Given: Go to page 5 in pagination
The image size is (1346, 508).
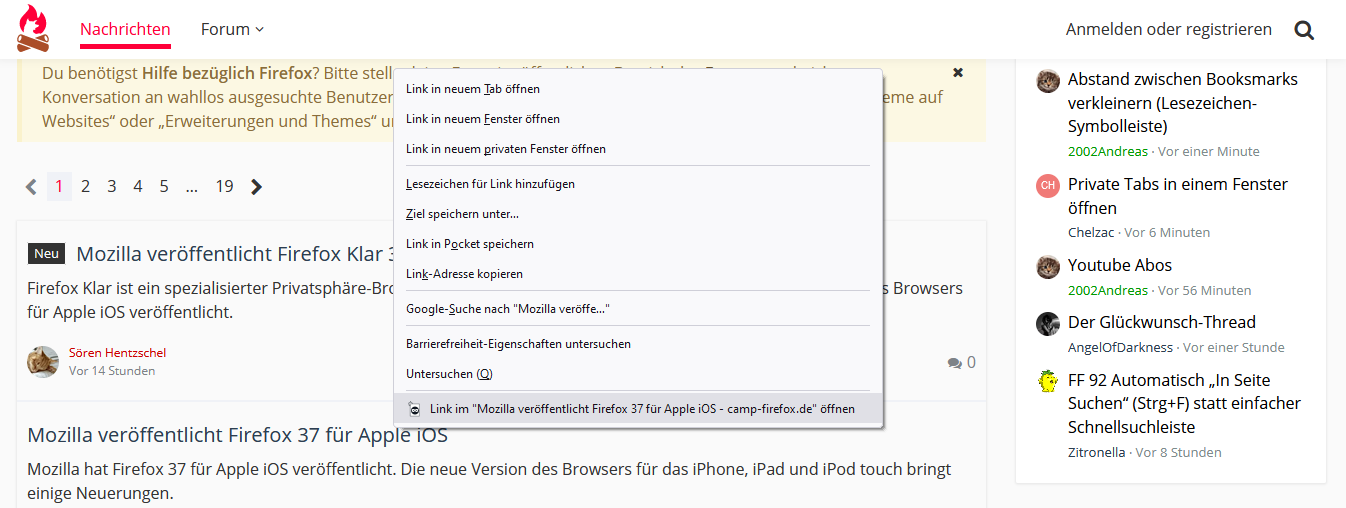Looking at the screenshot, I should pyautogui.click(x=164, y=186).
